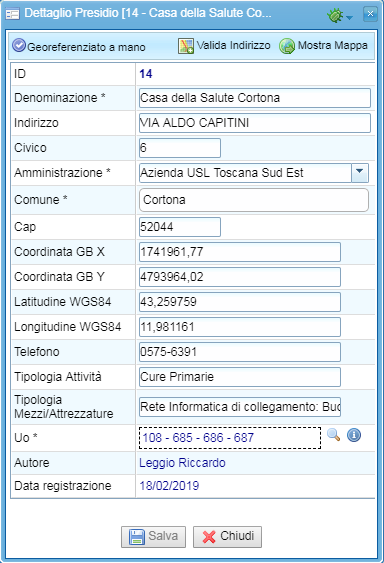Click the Telefono label
Viewport: 384px width, 563px height.
coord(37,352)
